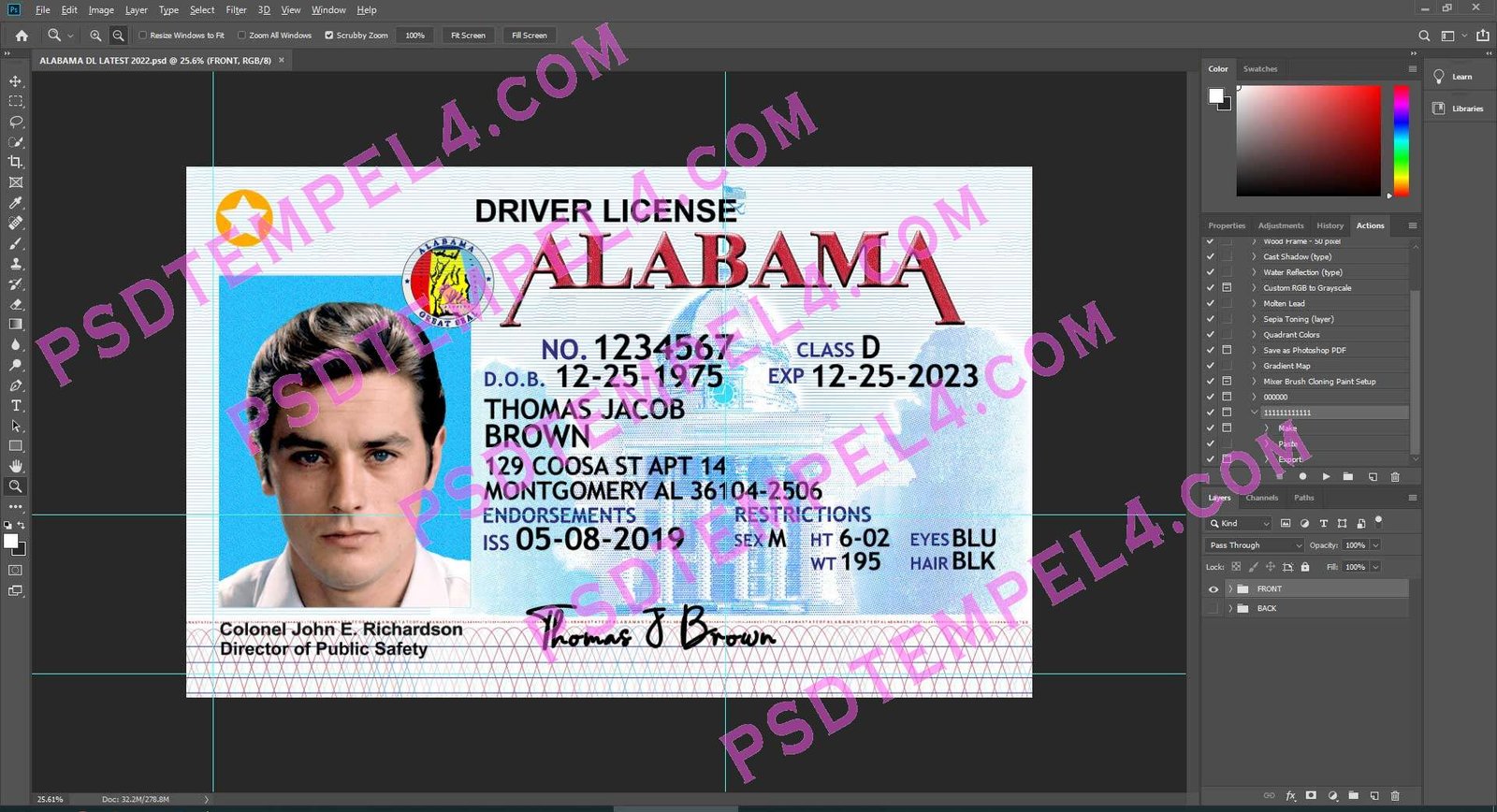Click the toolbar foreground color swatch
1497x812 pixels.
10,541
